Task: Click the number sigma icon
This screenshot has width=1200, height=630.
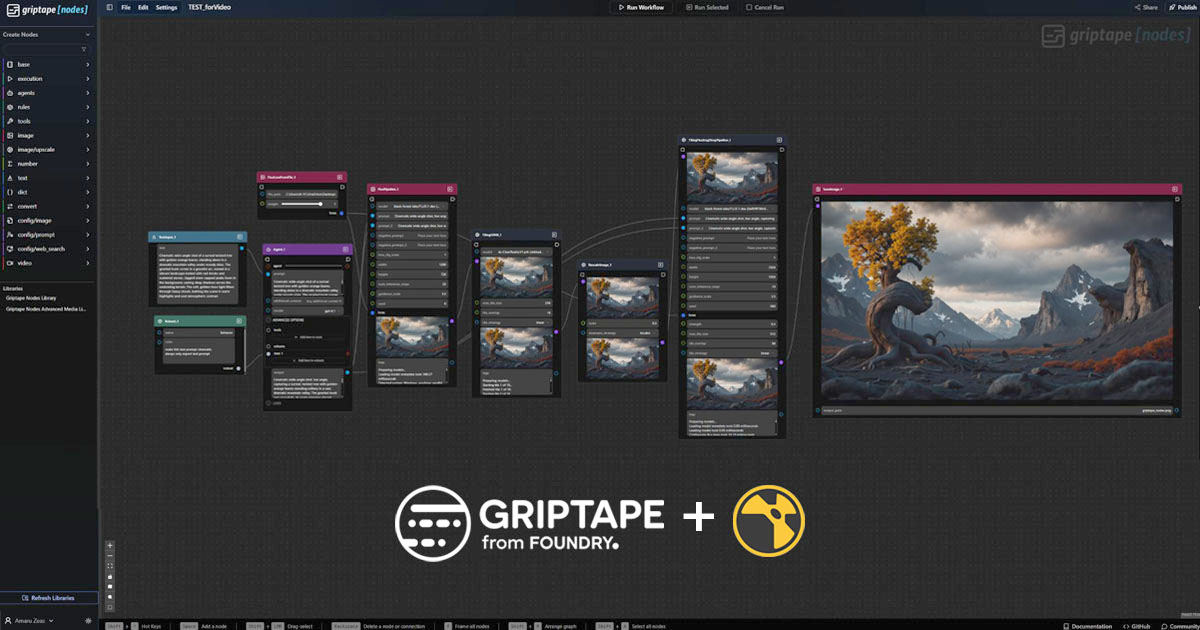Action: 9,163
